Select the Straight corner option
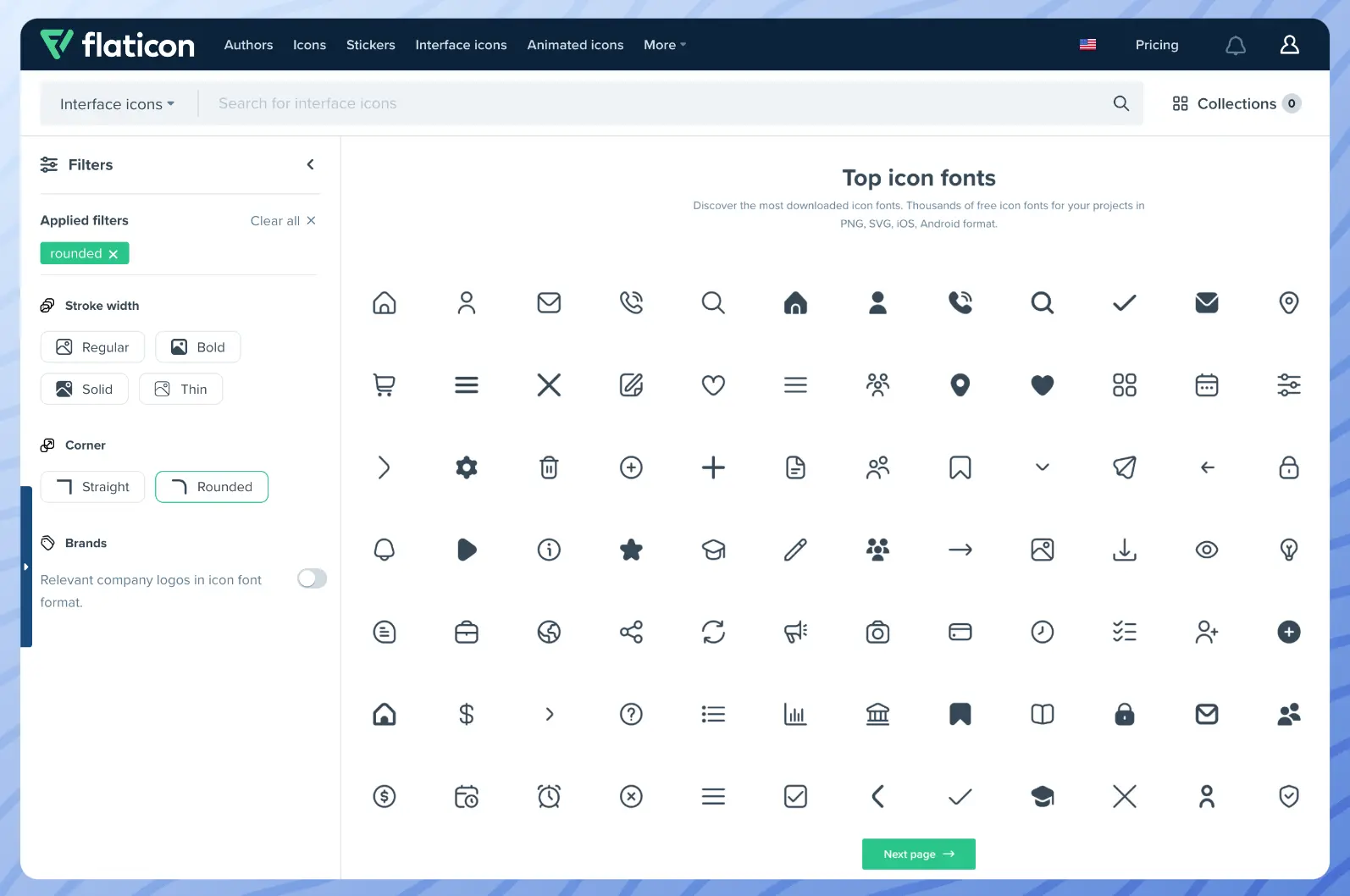 92,487
